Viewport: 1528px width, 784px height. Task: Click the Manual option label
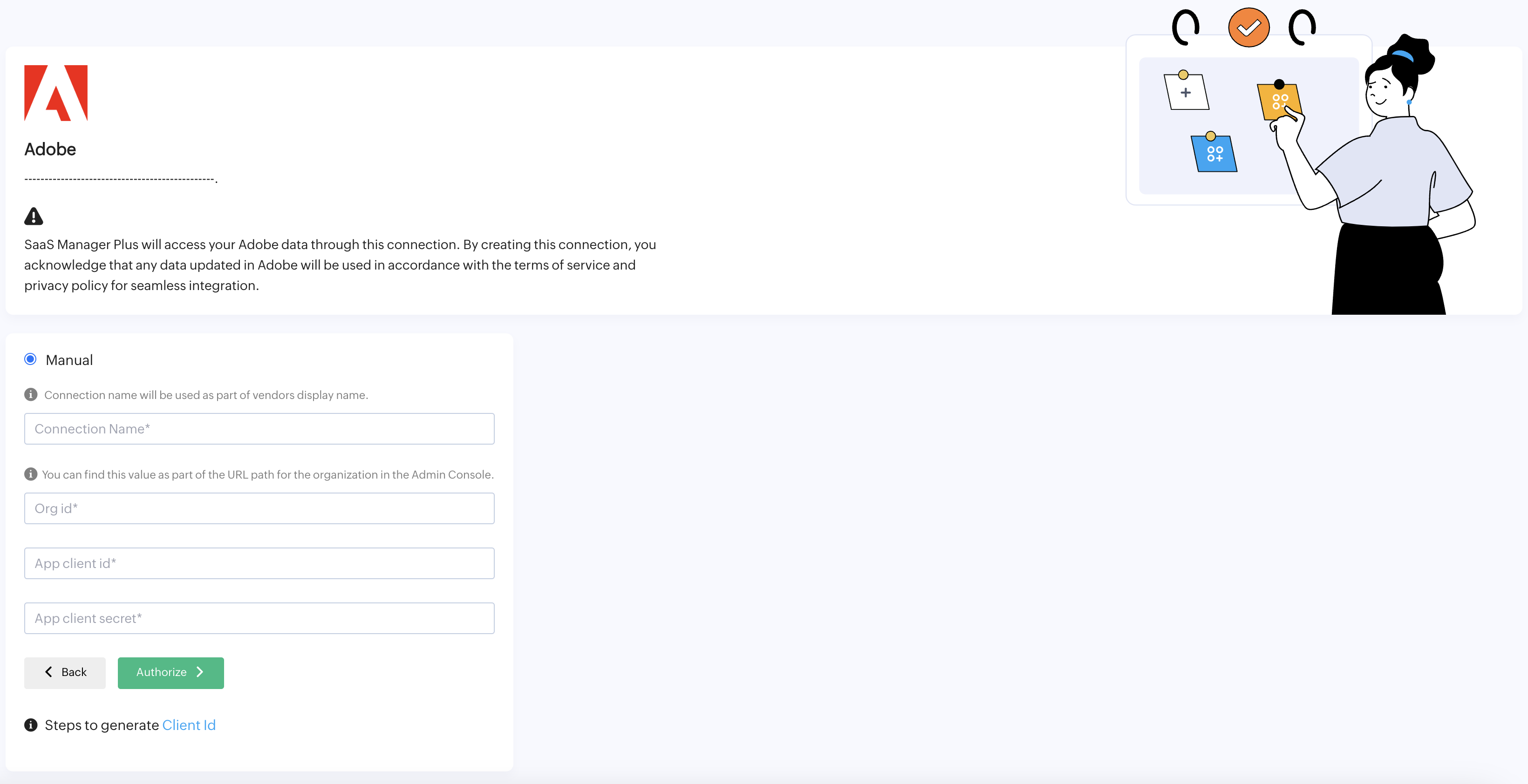click(x=69, y=360)
